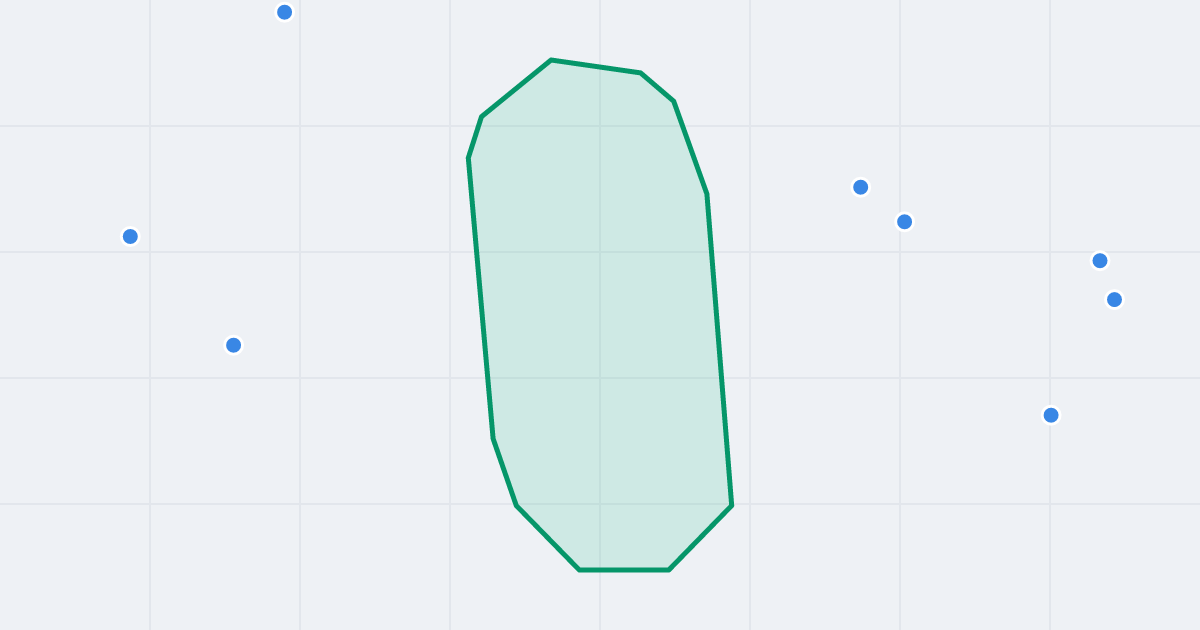Click the polygon's upper-right shoulder vertex
1200x630 pixels.
coord(673,101)
